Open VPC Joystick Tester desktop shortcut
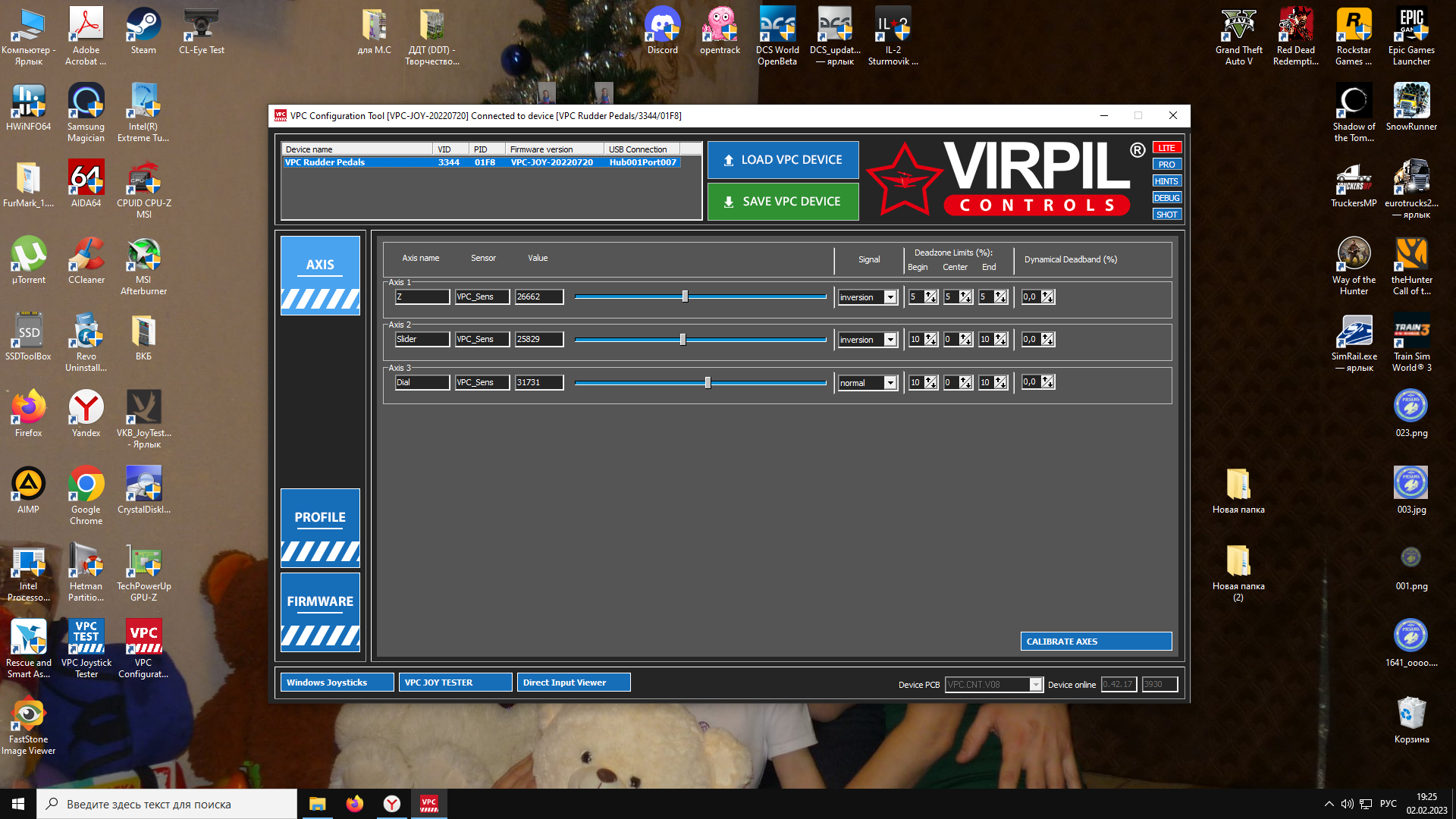 [x=86, y=649]
